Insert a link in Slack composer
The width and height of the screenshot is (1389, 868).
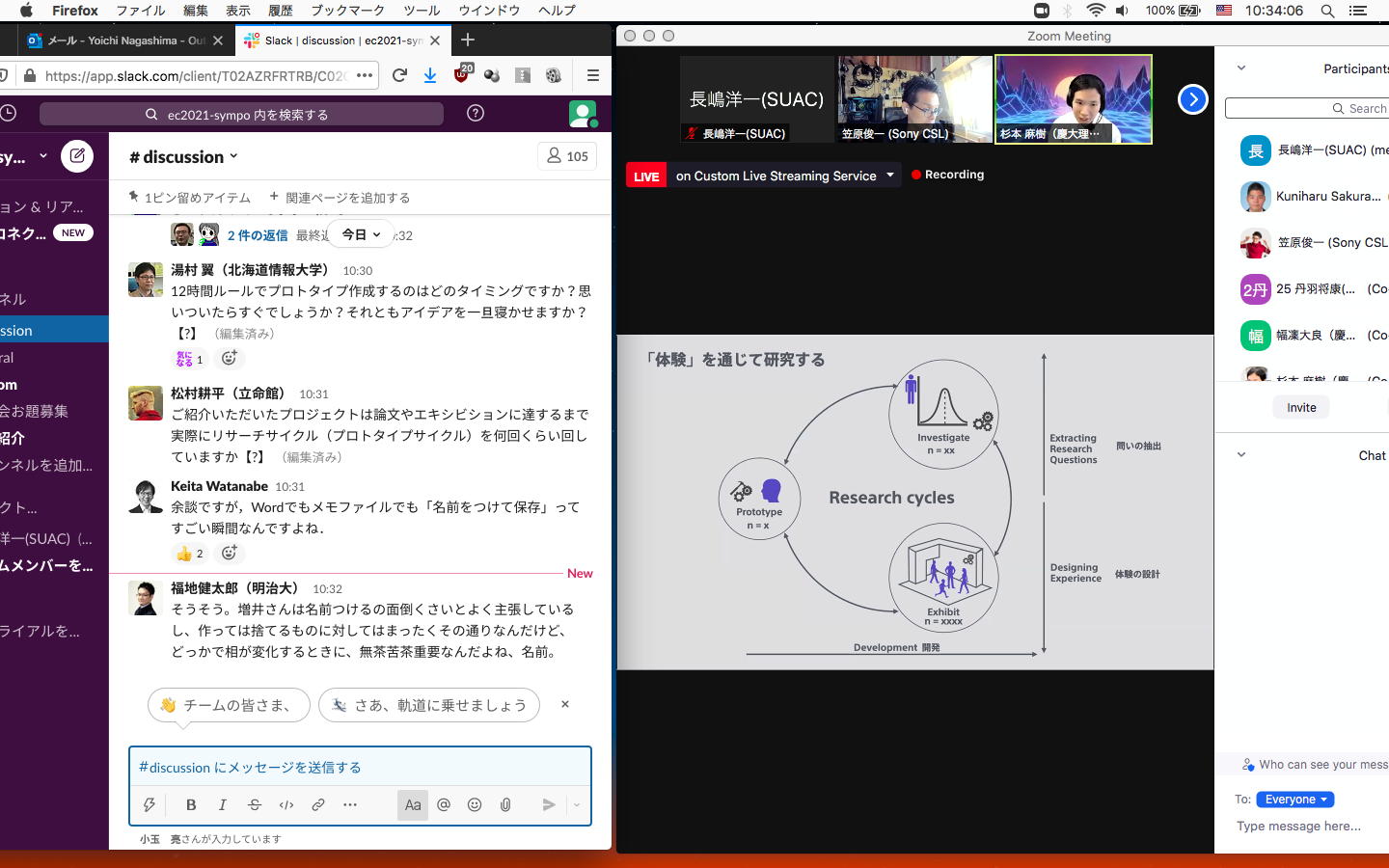tap(318, 804)
